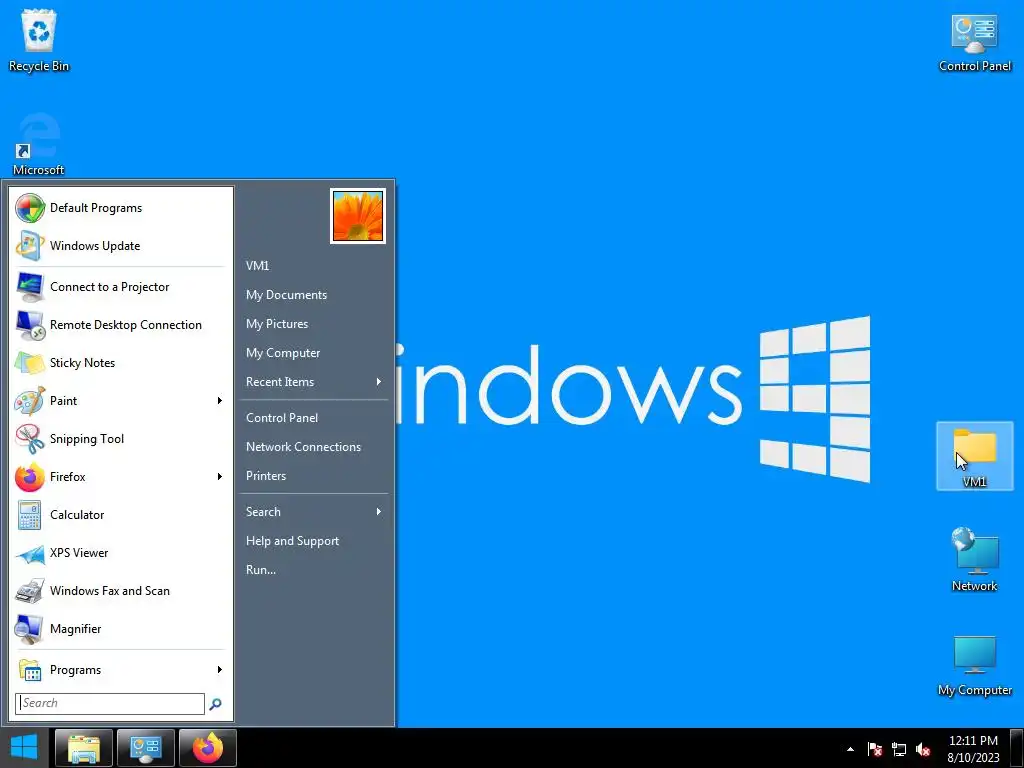Open File Explorer from taskbar
1024x768 pixels.
pyautogui.click(x=84, y=748)
